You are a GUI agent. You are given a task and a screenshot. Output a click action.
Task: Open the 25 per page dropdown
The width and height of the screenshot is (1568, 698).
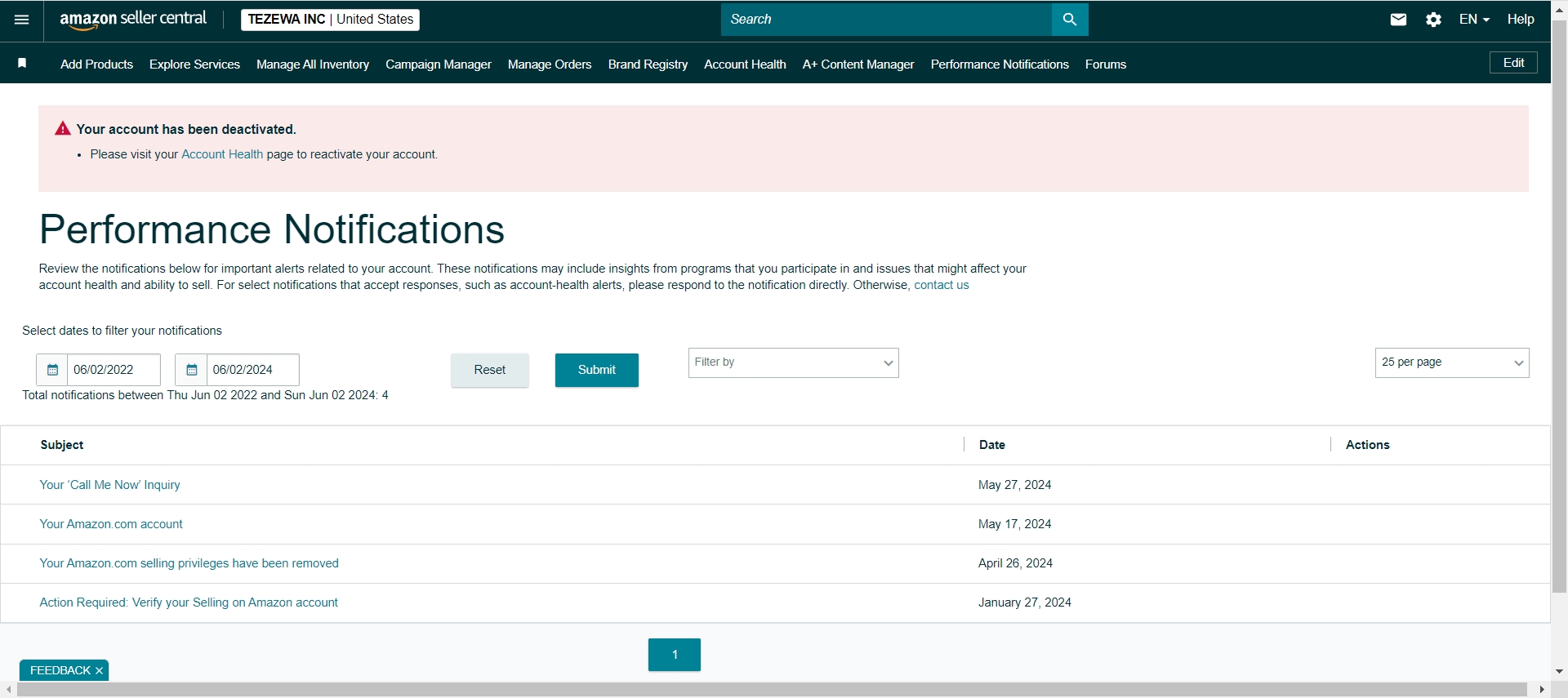click(1452, 362)
